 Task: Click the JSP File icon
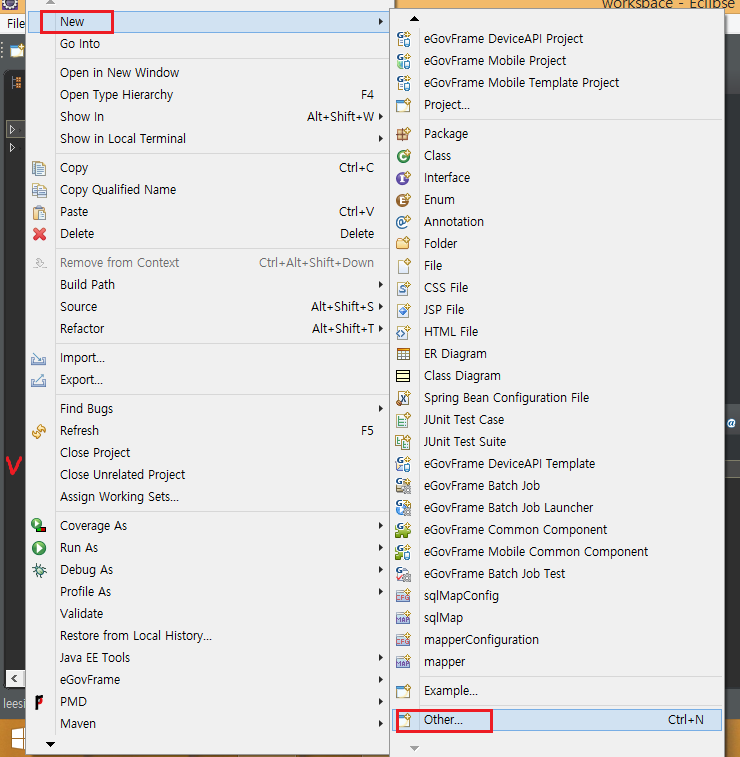(404, 309)
